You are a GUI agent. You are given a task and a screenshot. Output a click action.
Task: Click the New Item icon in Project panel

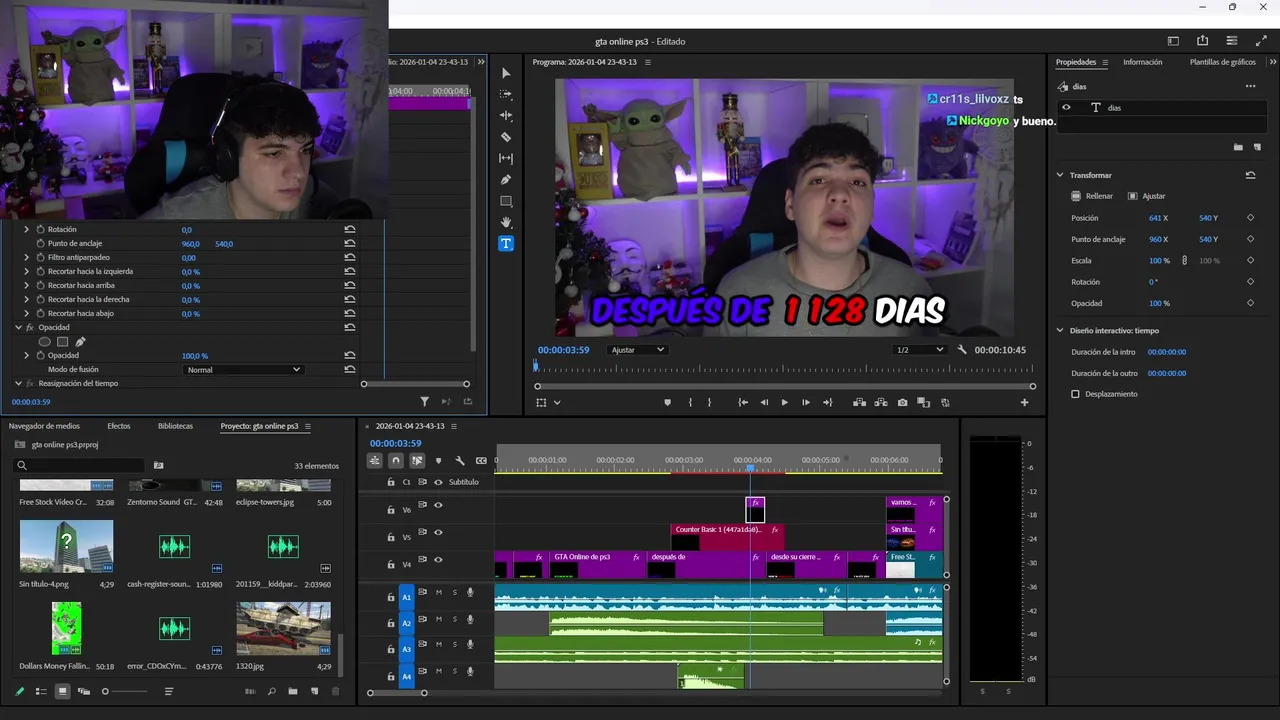pyautogui.click(x=314, y=691)
